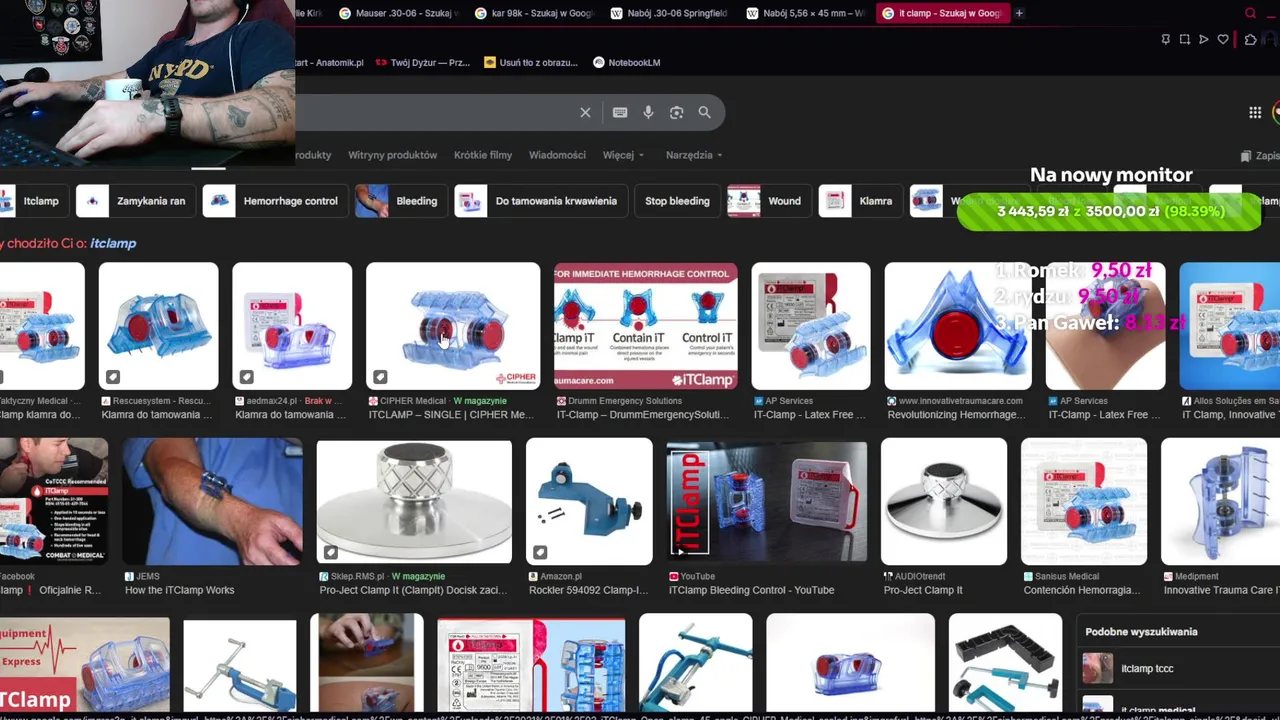Image resolution: width=1280 pixels, height=720 pixels.
Task: Expand the Więcej dropdown
Action: (623, 155)
